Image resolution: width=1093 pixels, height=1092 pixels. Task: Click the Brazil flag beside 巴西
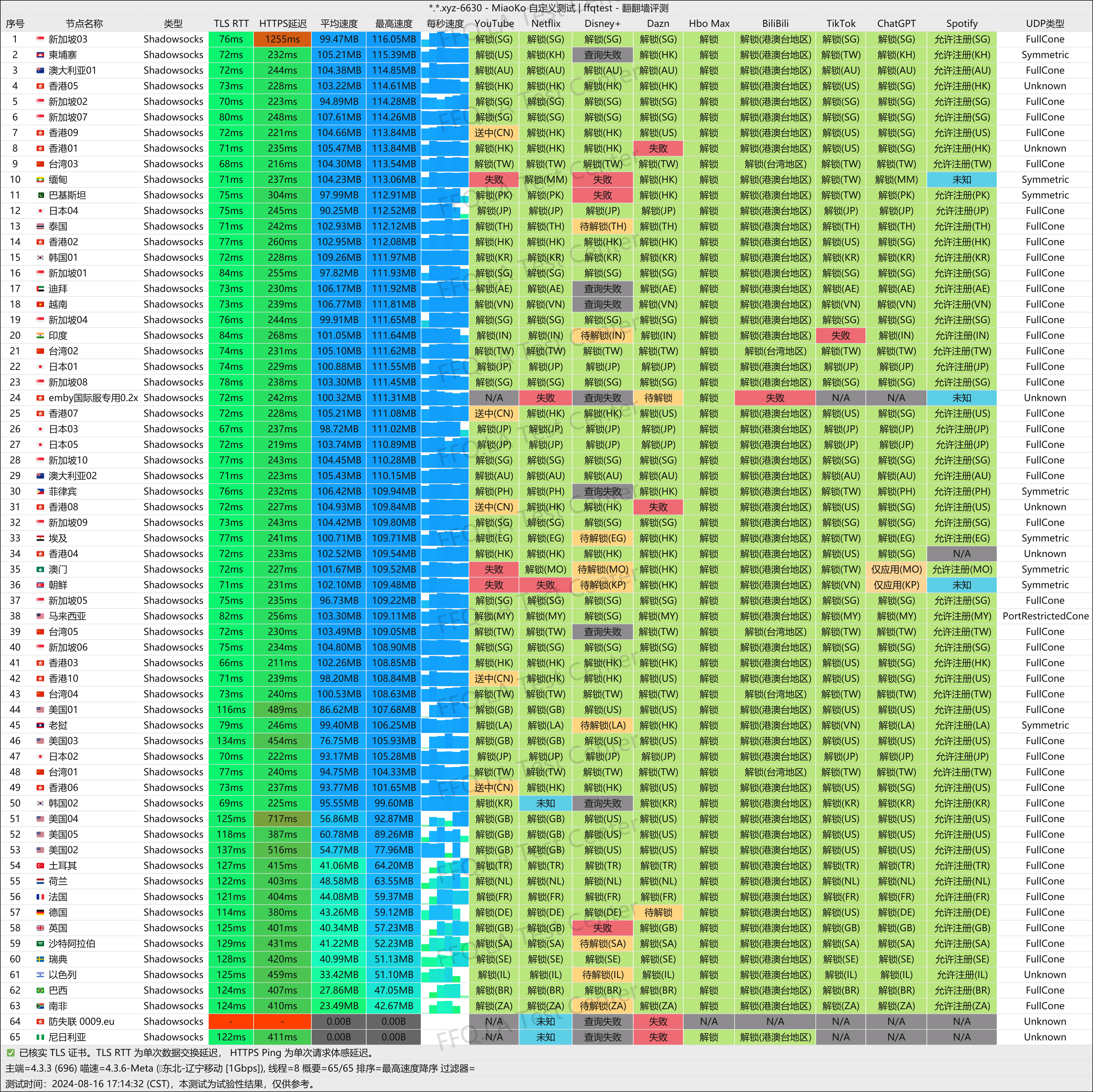tap(40, 990)
